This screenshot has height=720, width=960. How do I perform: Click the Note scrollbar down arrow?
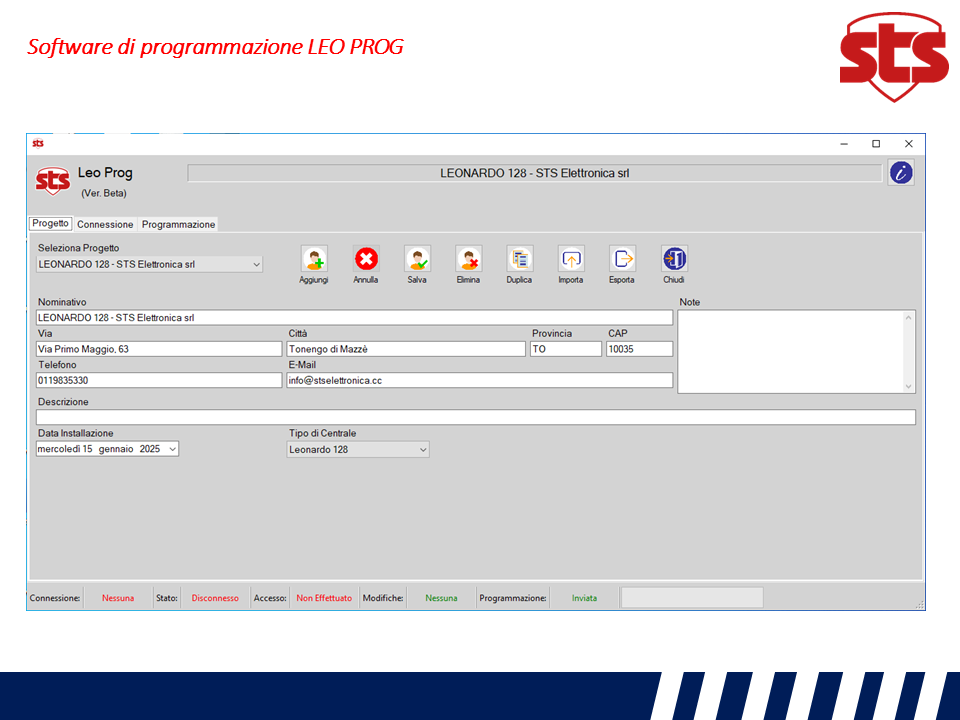[908, 386]
